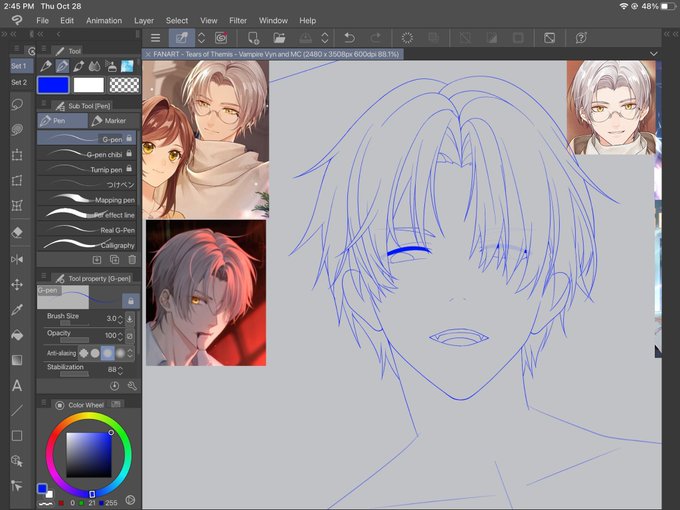The width and height of the screenshot is (680, 510).
Task: Click the loading-circle clear icon in the command bar
Action: point(407,38)
